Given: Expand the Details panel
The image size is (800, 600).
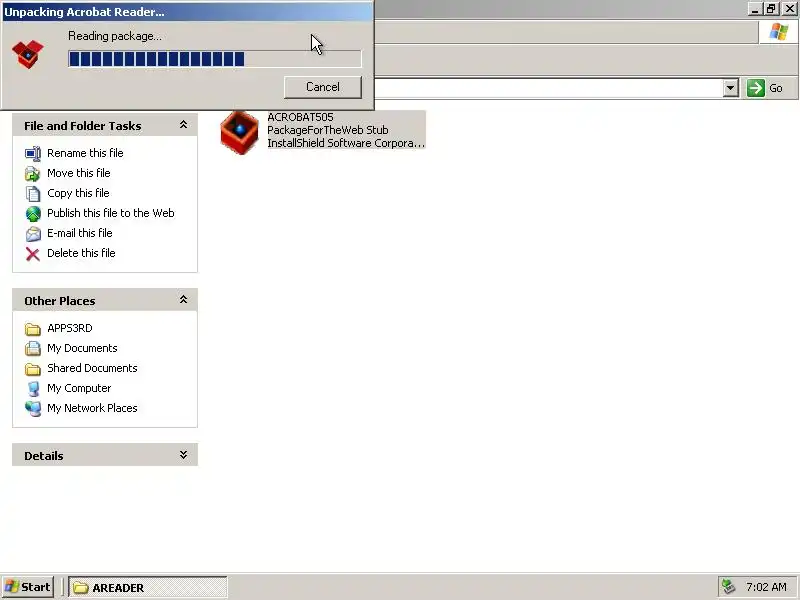Looking at the screenshot, I should coord(183,455).
